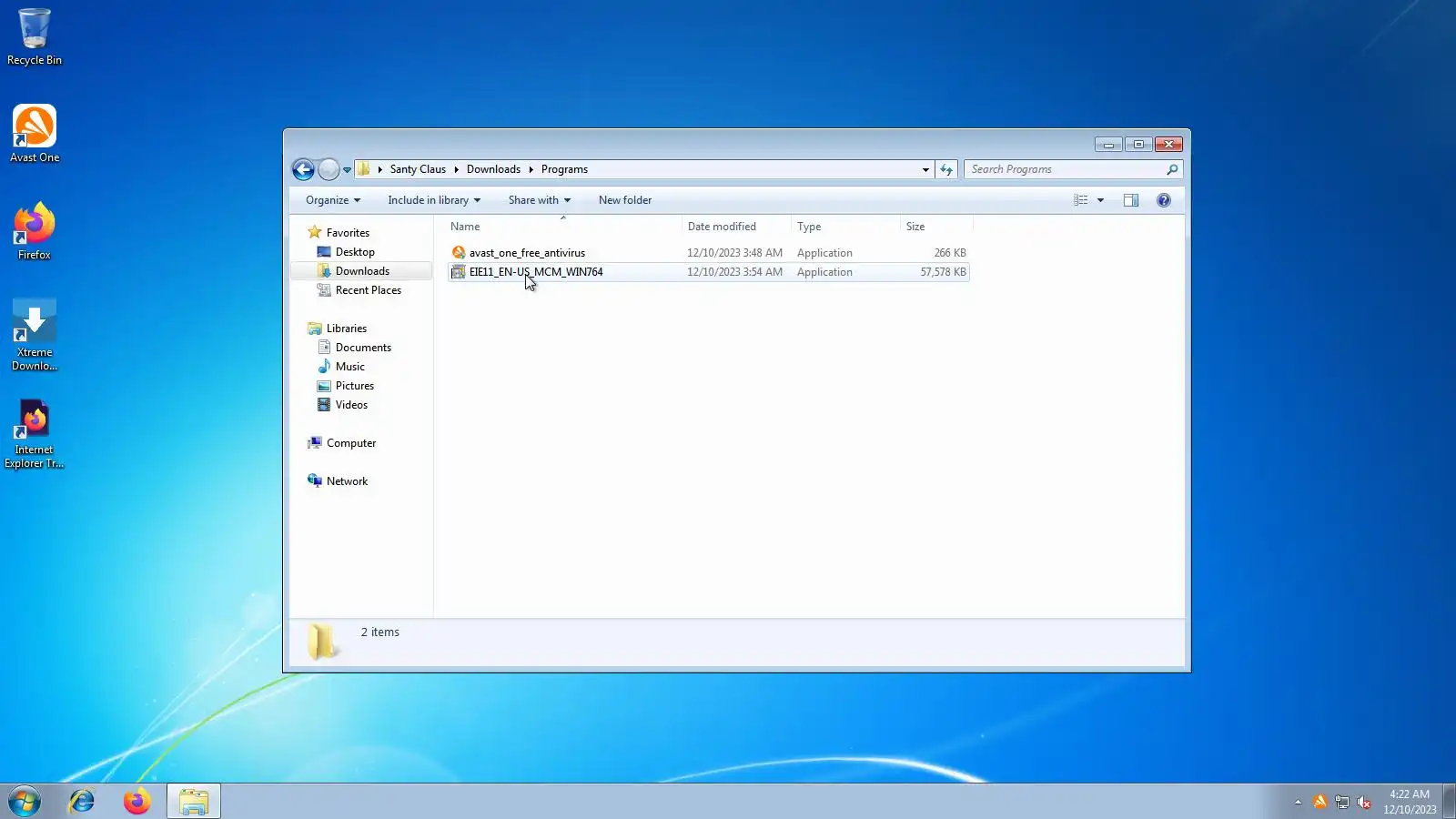Show the preview pane
The image size is (1456, 819).
point(1131,200)
